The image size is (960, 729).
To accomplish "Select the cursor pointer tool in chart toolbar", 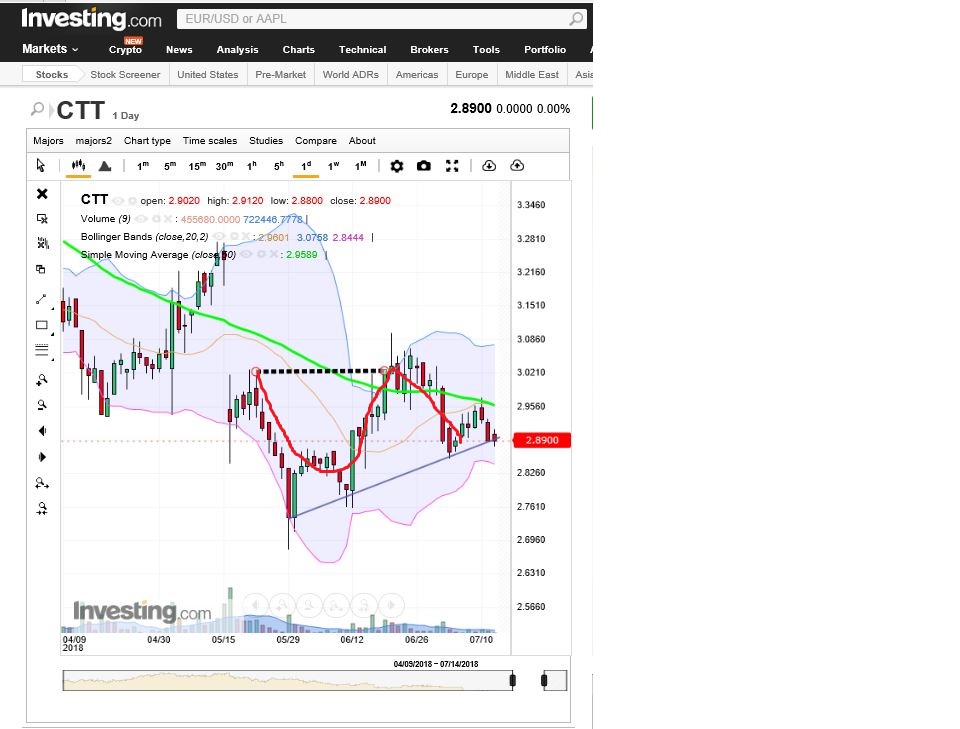I will pos(40,165).
